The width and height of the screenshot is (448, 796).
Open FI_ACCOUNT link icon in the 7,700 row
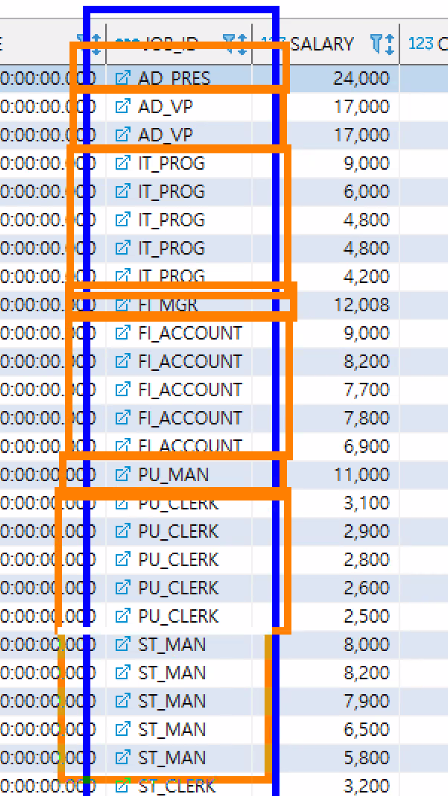click(x=122, y=389)
